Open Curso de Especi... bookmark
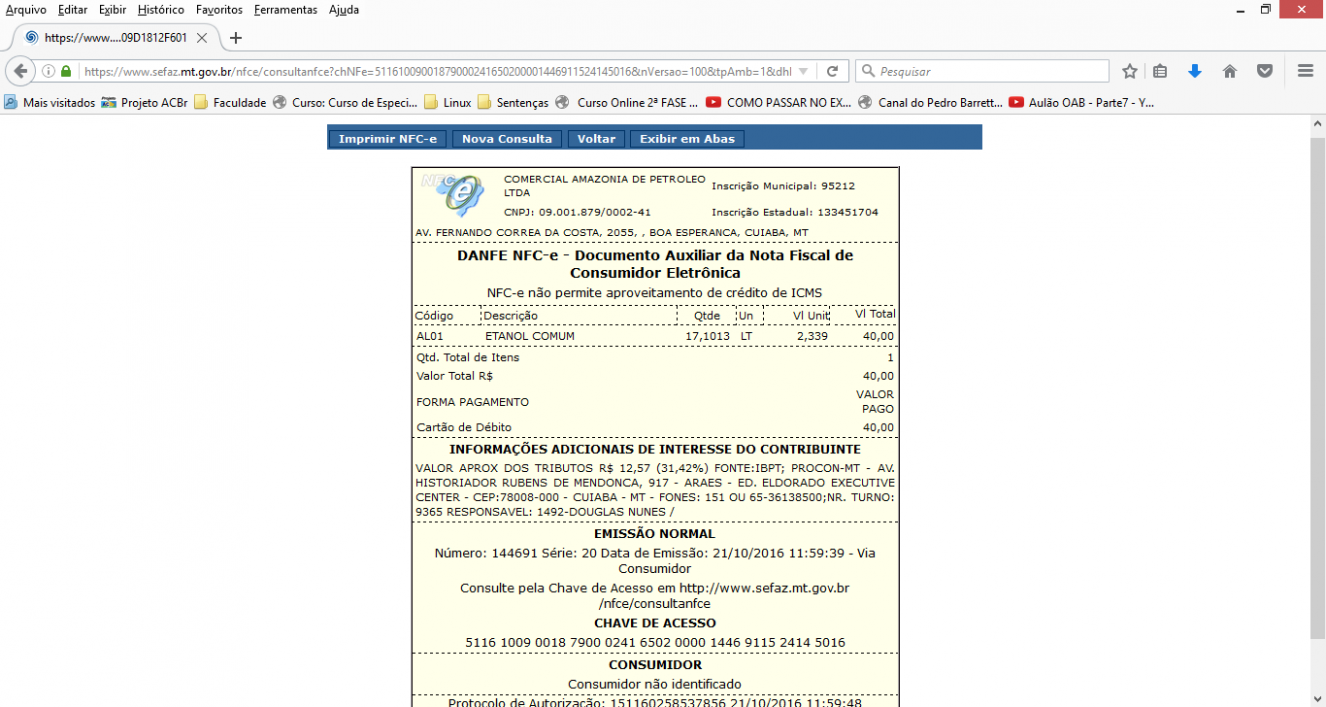The height and width of the screenshot is (707, 1326). point(344,102)
